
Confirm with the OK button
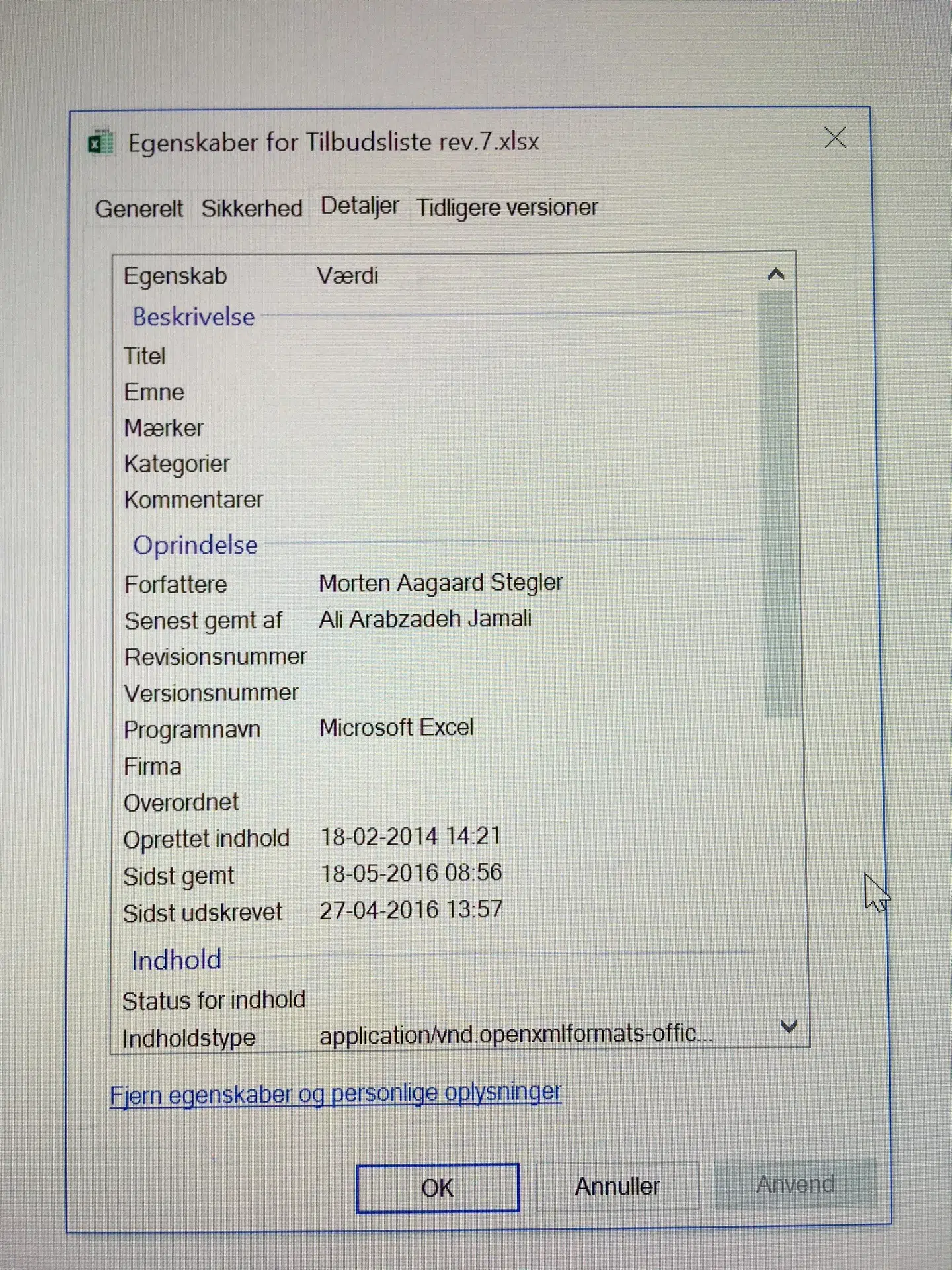[438, 1188]
